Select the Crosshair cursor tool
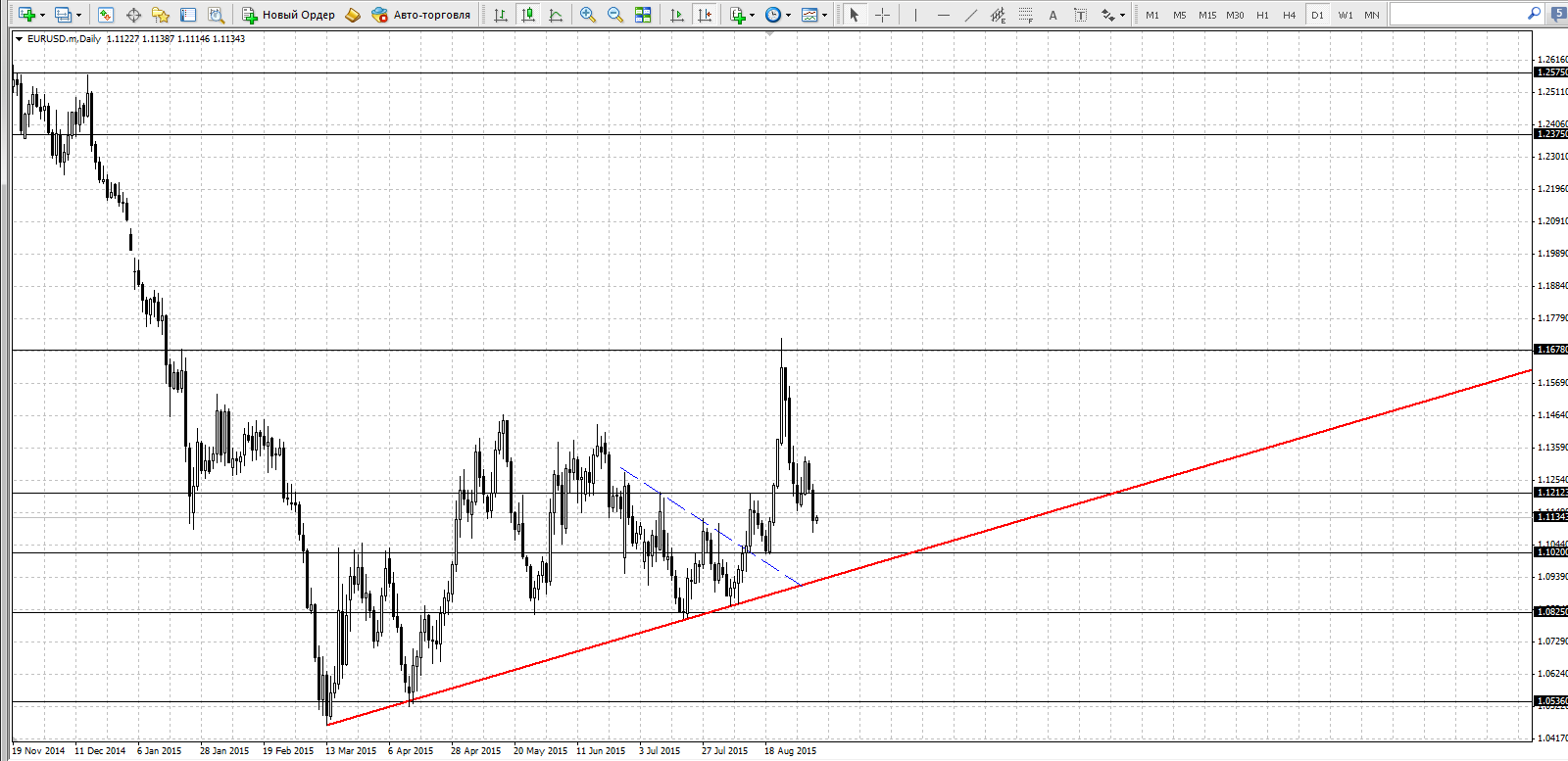The width and height of the screenshot is (1568, 761). click(x=882, y=15)
